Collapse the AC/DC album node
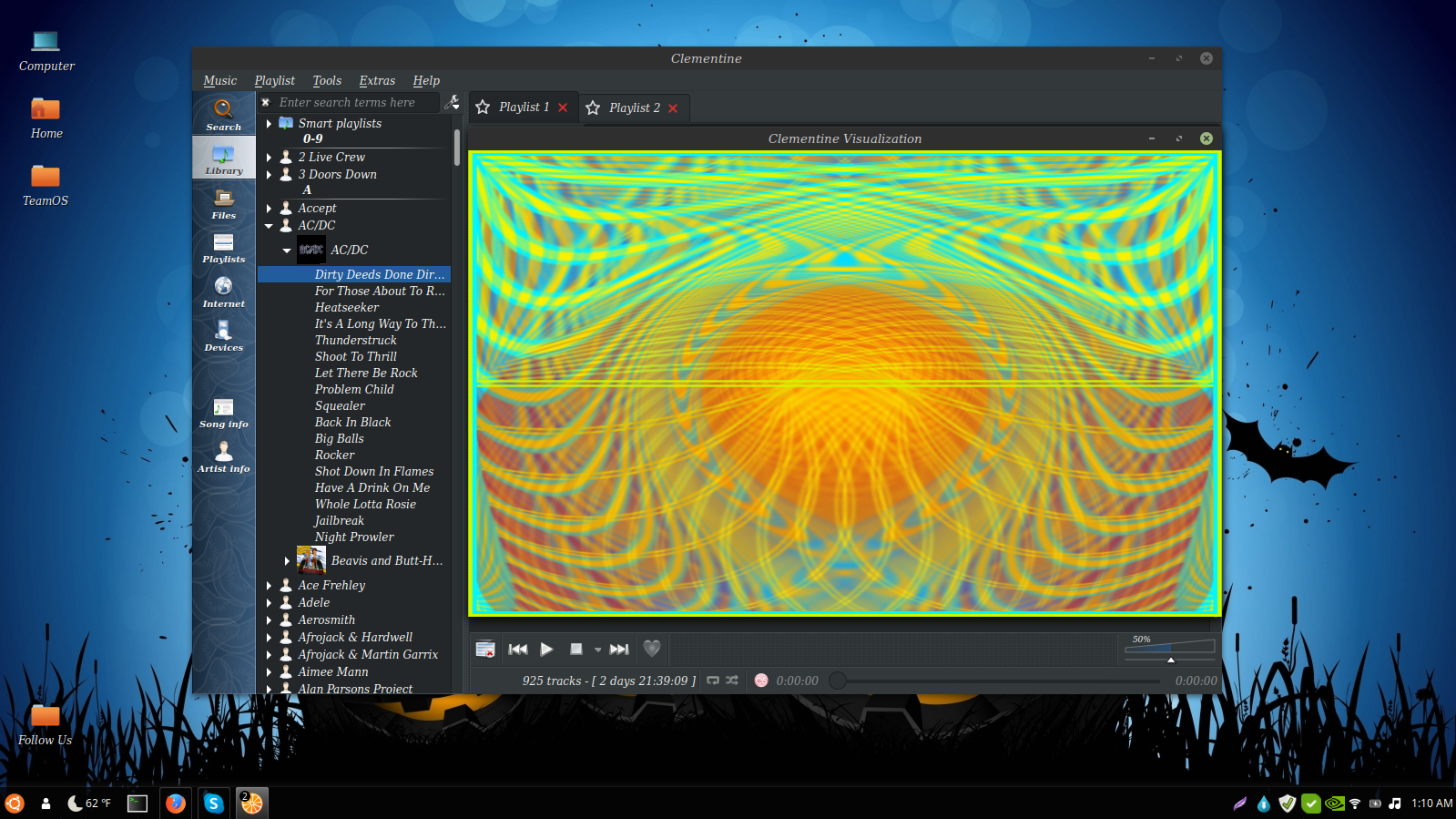 tap(287, 250)
